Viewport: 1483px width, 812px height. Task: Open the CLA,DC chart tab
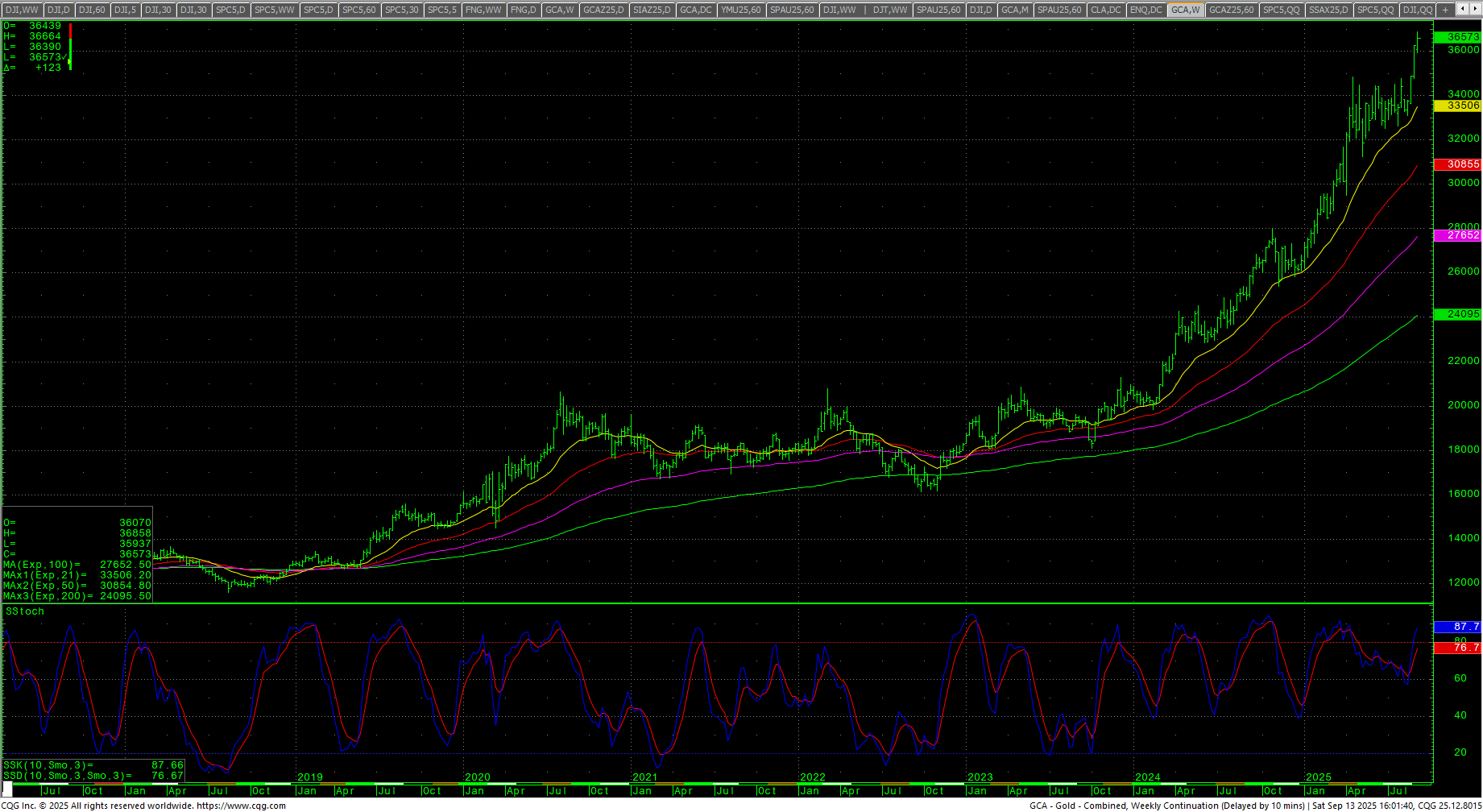pyautogui.click(x=1105, y=10)
